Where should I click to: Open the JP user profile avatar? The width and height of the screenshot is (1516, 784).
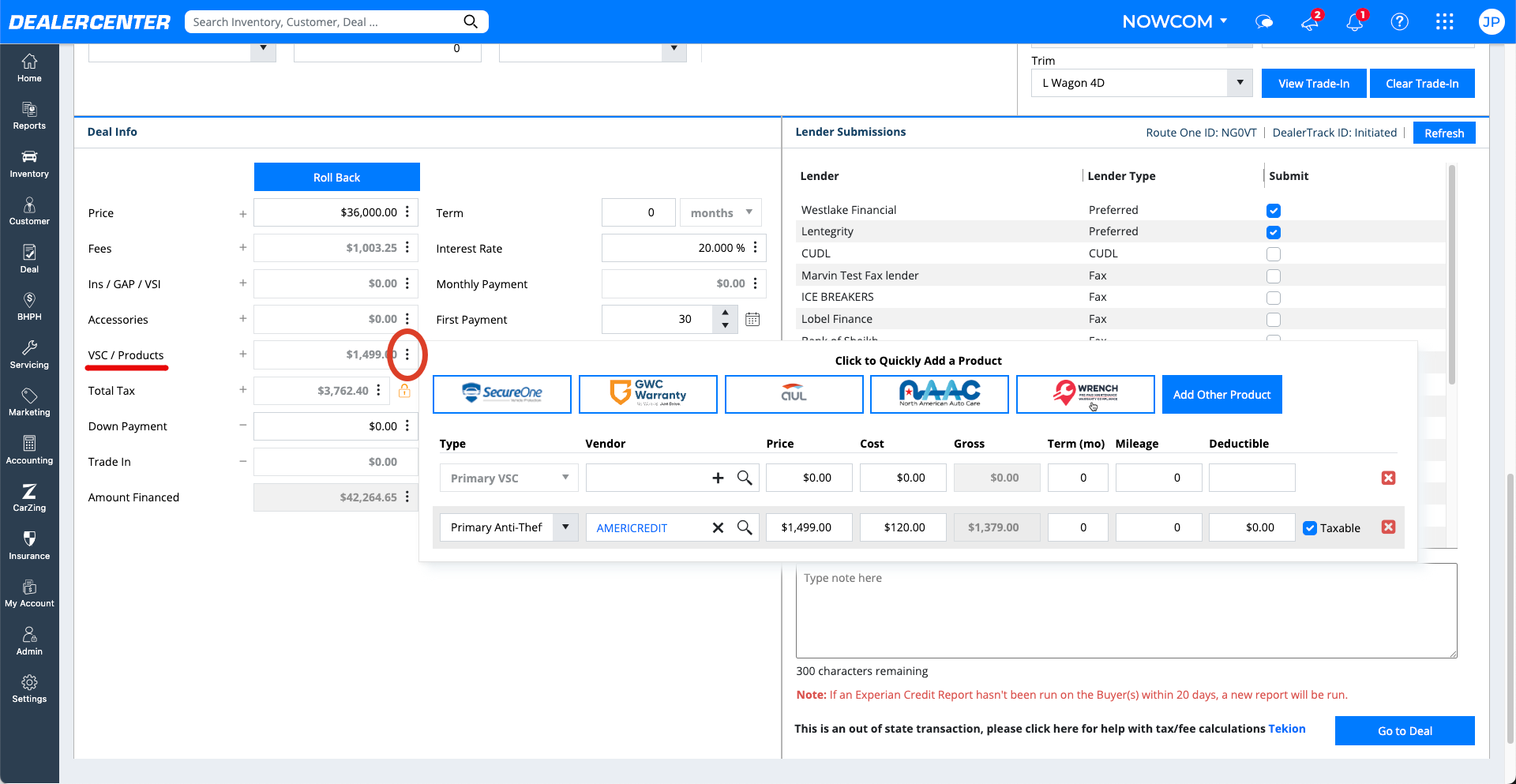[x=1491, y=22]
